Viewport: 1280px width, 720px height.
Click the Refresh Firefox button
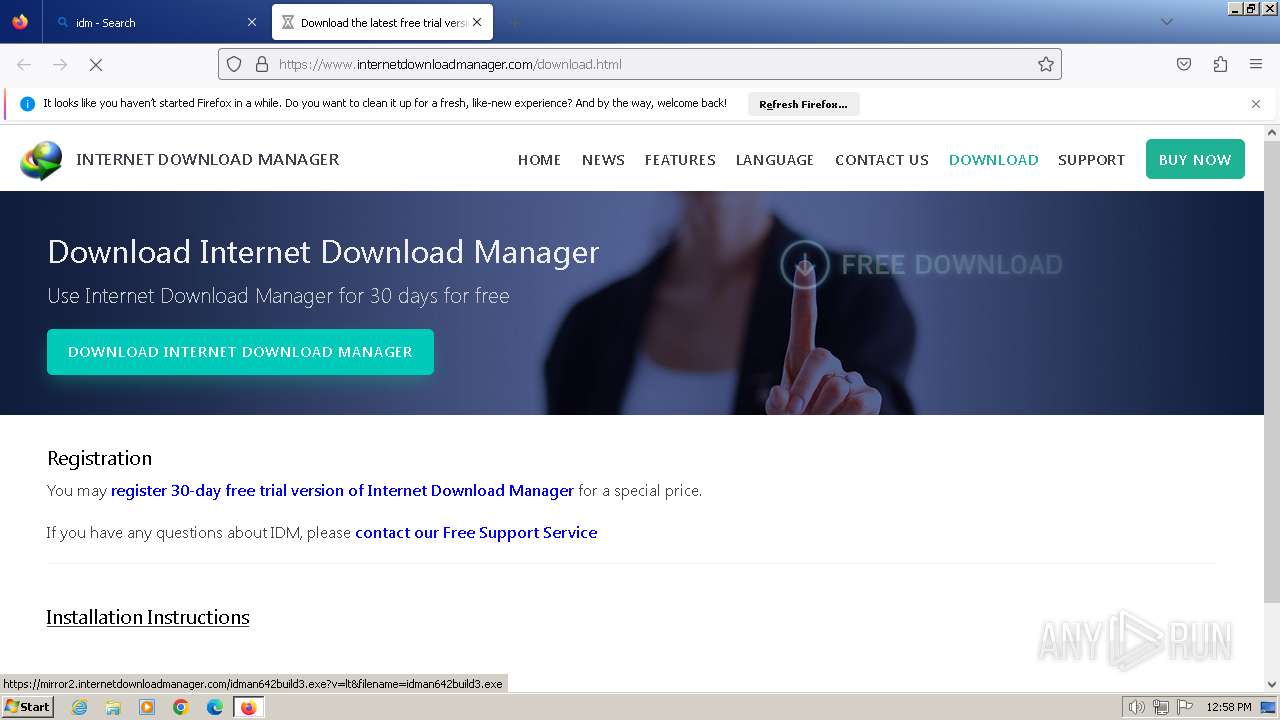coord(803,104)
